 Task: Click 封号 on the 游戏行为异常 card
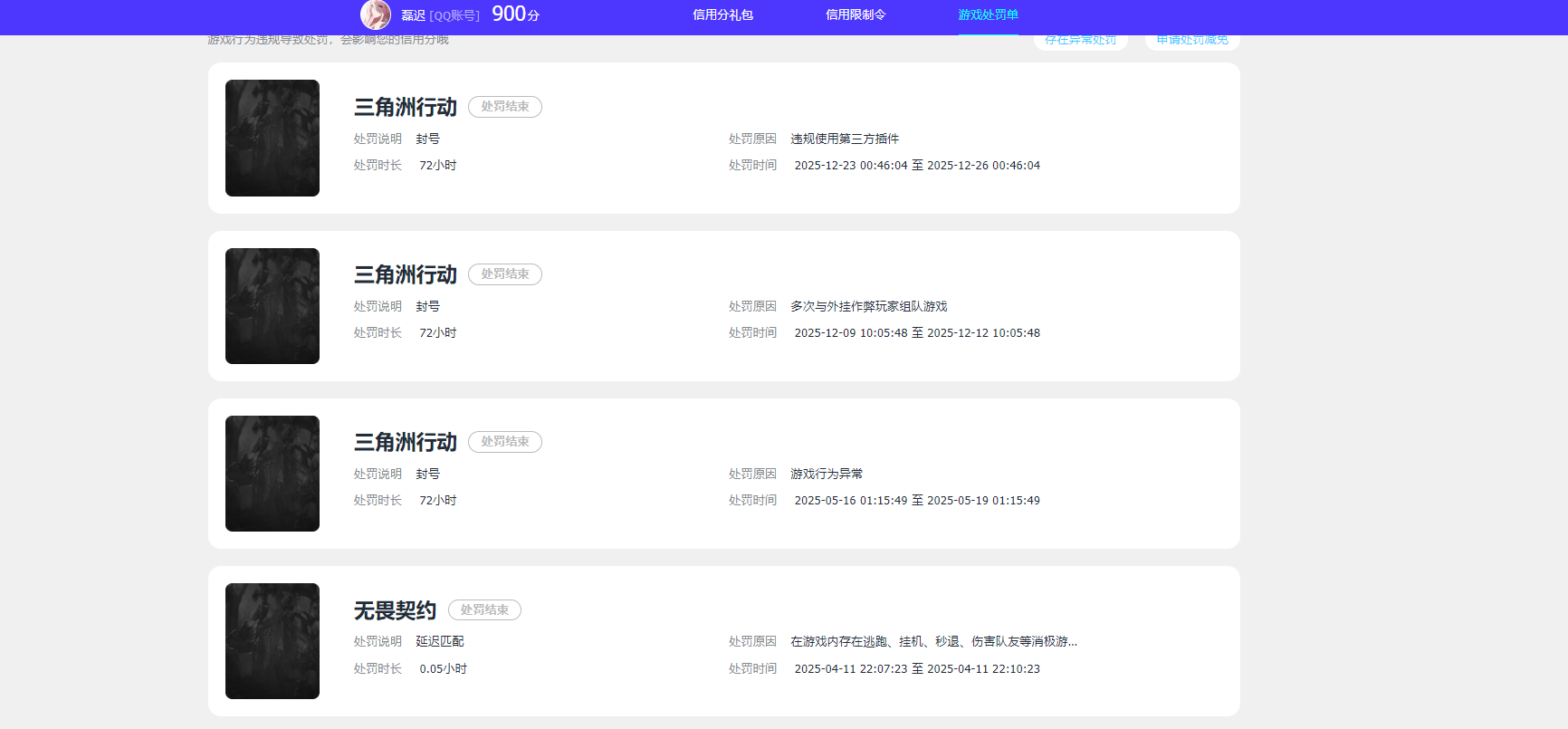coord(428,474)
